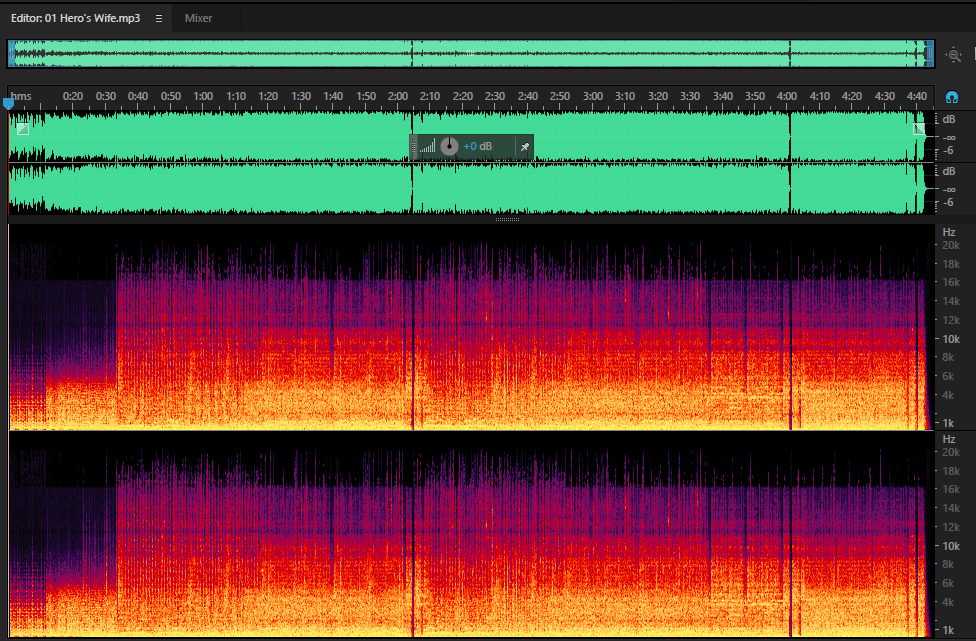Click the '4k' label on the lower spectrogram

point(948,602)
